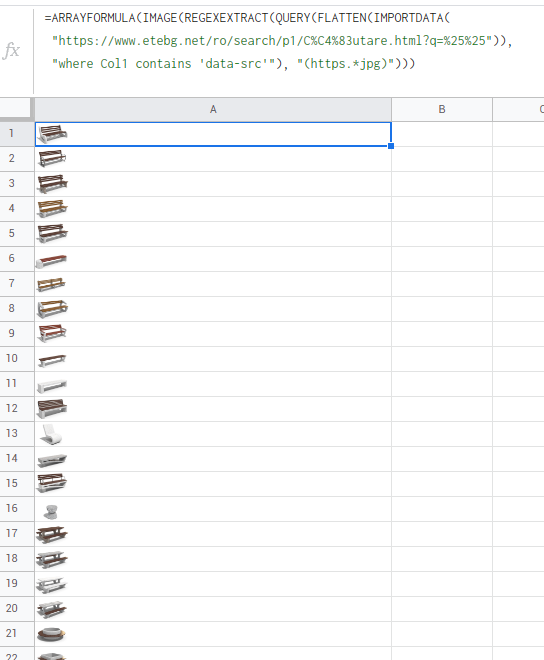Click the selection fill handle on cell A1

pos(391,146)
